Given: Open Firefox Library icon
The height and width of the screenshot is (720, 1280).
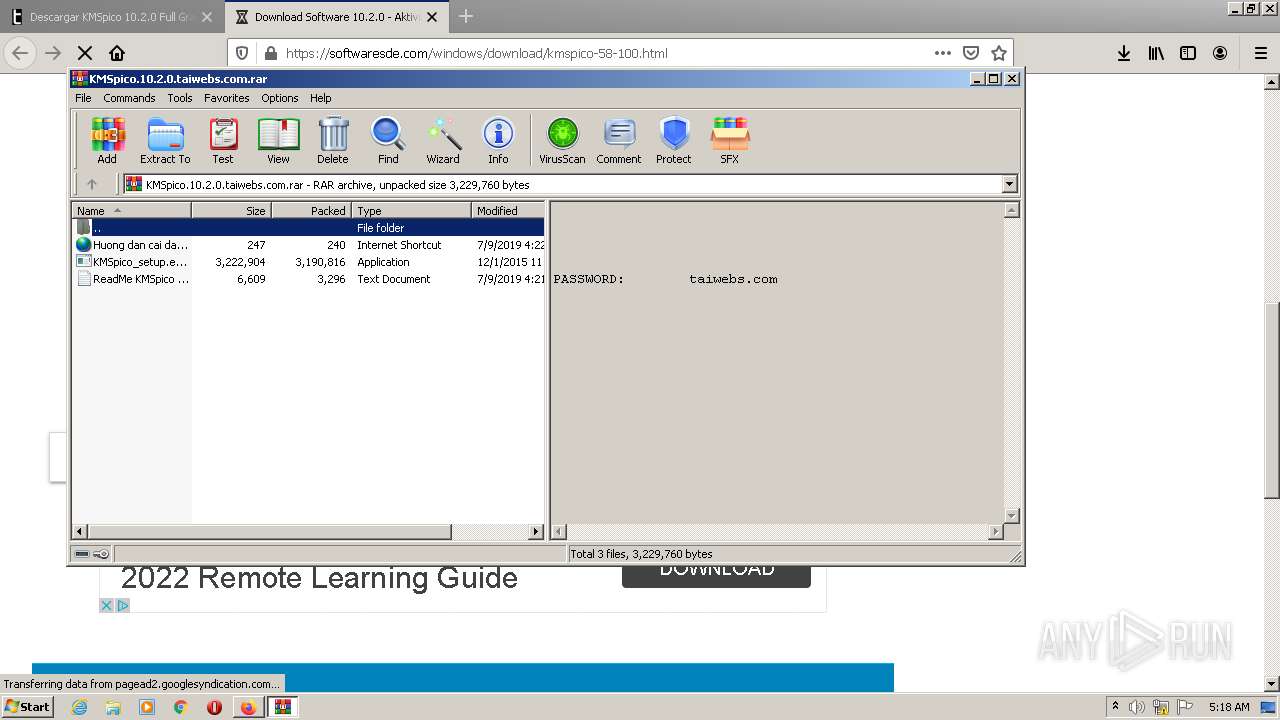Looking at the screenshot, I should (x=1156, y=53).
